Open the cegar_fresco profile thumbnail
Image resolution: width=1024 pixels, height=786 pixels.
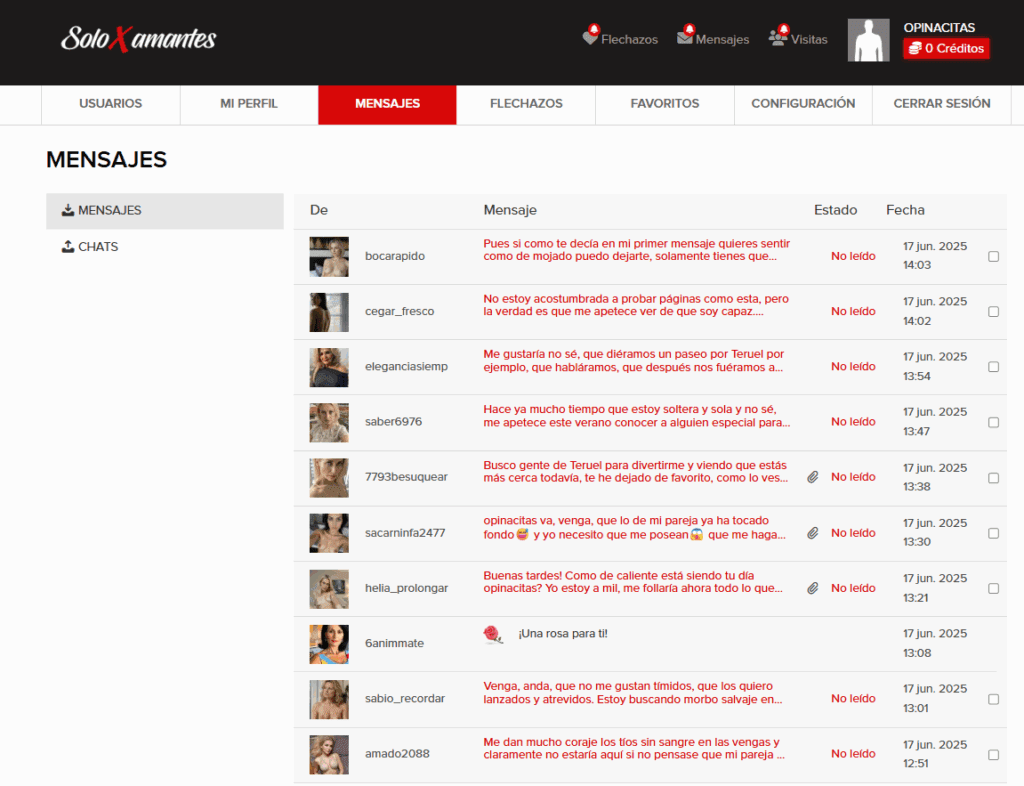(x=329, y=312)
